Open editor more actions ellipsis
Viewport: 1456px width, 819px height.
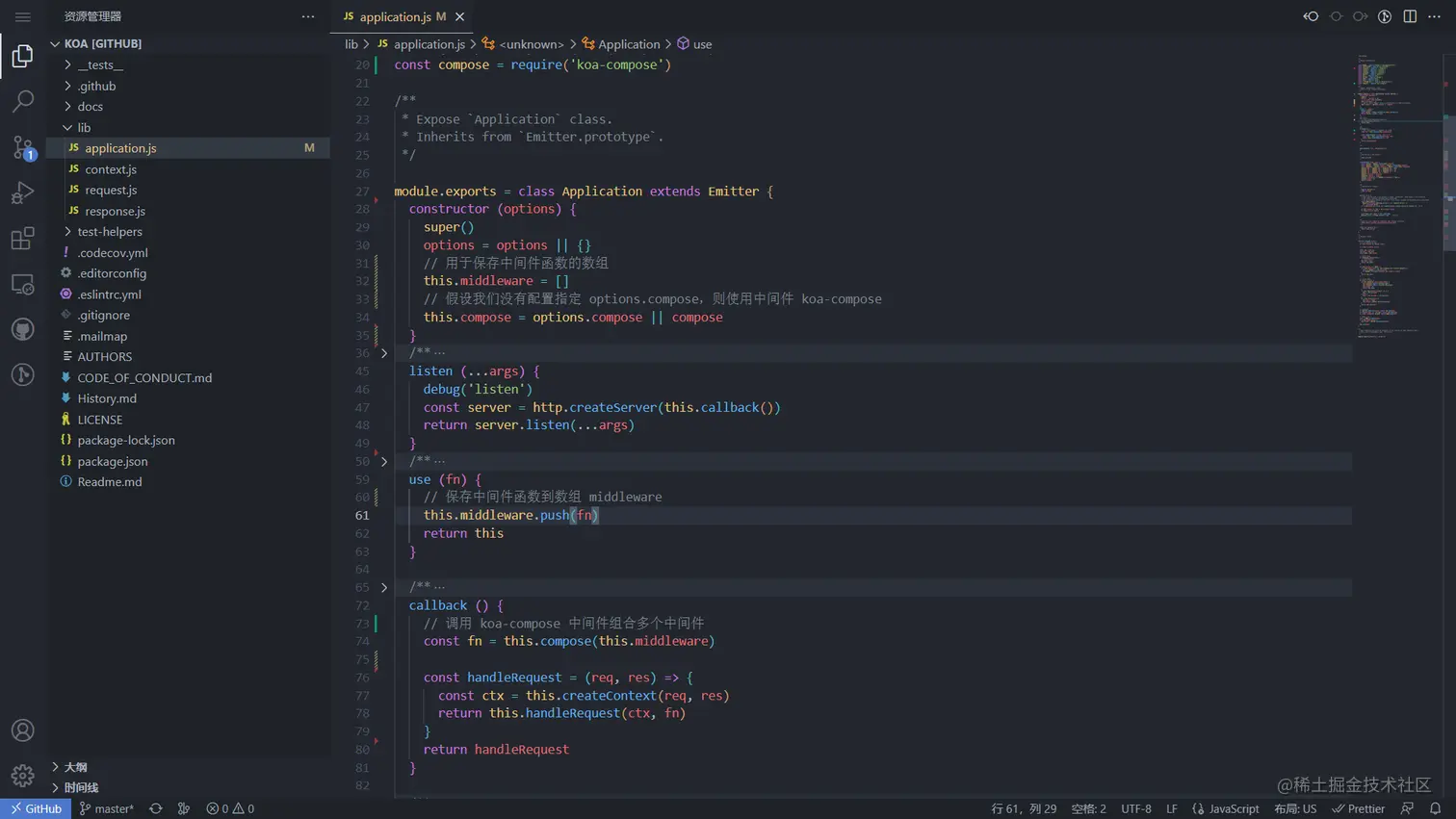click(x=1434, y=16)
